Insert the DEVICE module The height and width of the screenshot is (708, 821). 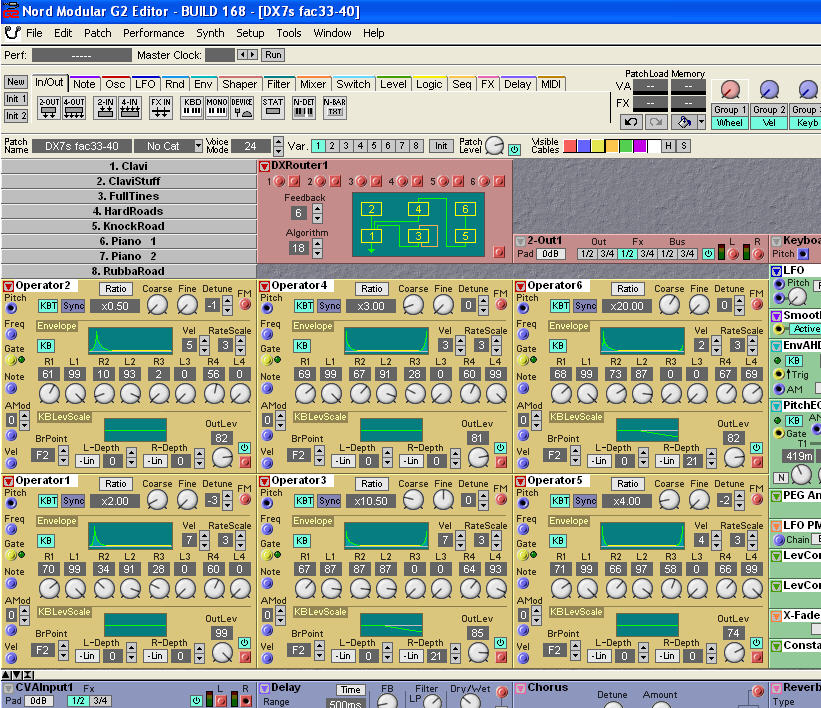pos(242,106)
